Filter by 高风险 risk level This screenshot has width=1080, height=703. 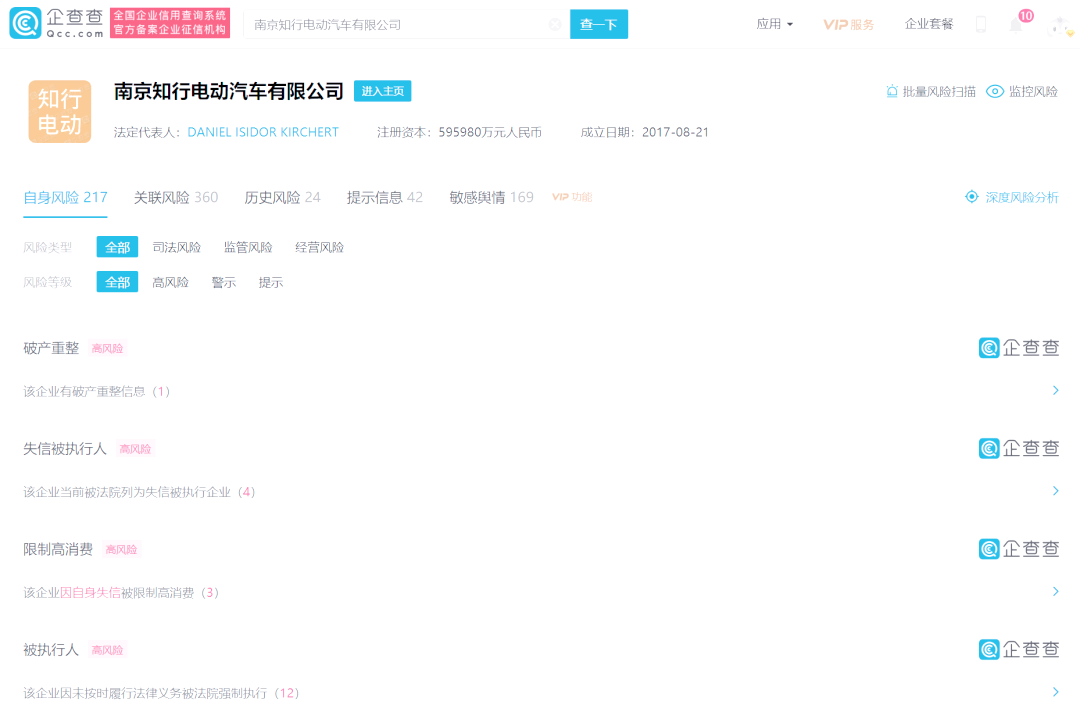tap(170, 282)
